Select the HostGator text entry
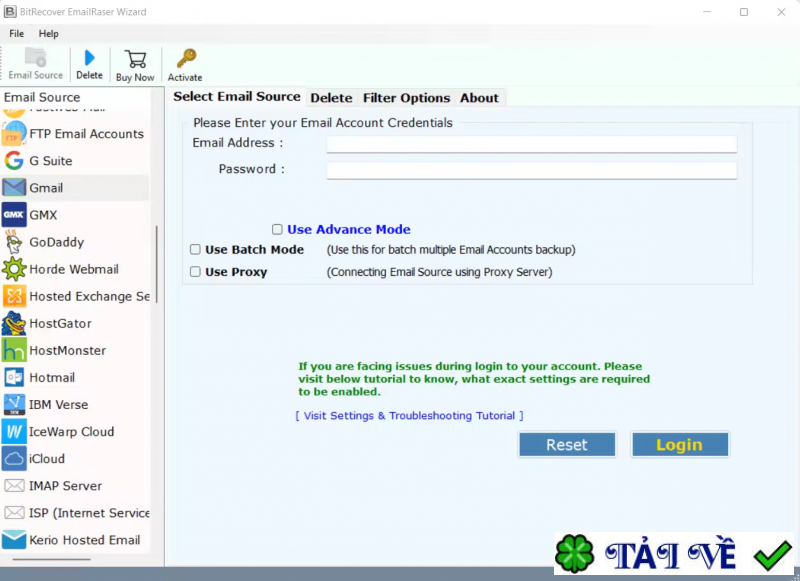This screenshot has width=800, height=581. (60, 323)
